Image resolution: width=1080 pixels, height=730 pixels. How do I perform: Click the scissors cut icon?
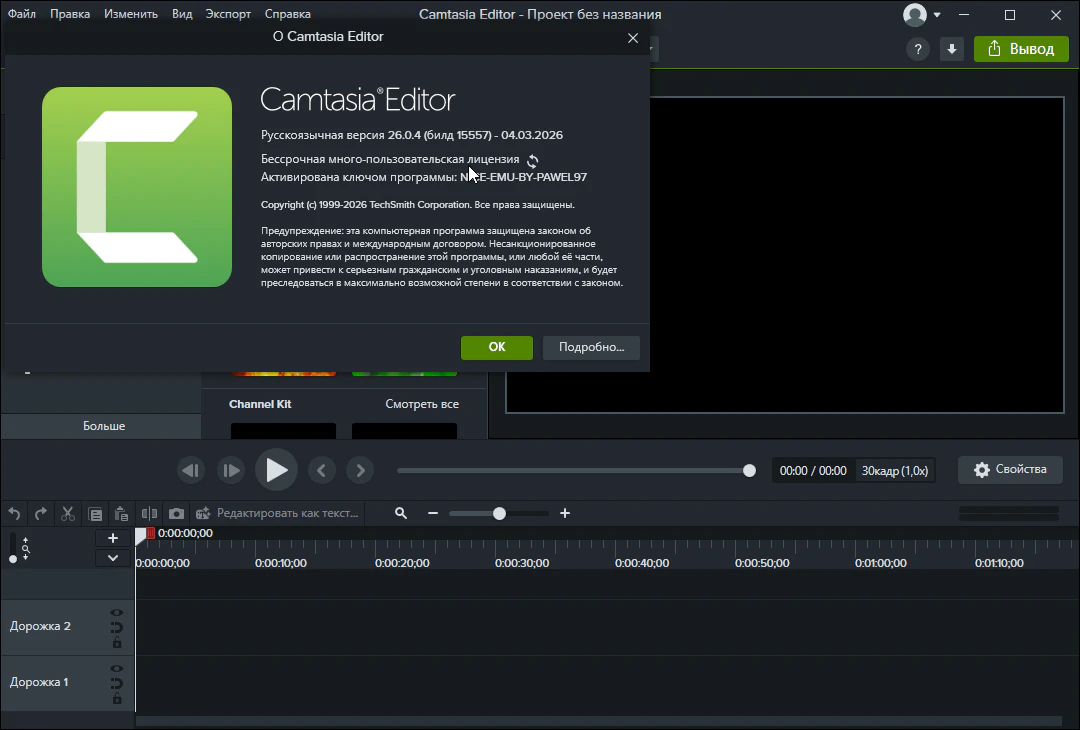pyautogui.click(x=68, y=513)
